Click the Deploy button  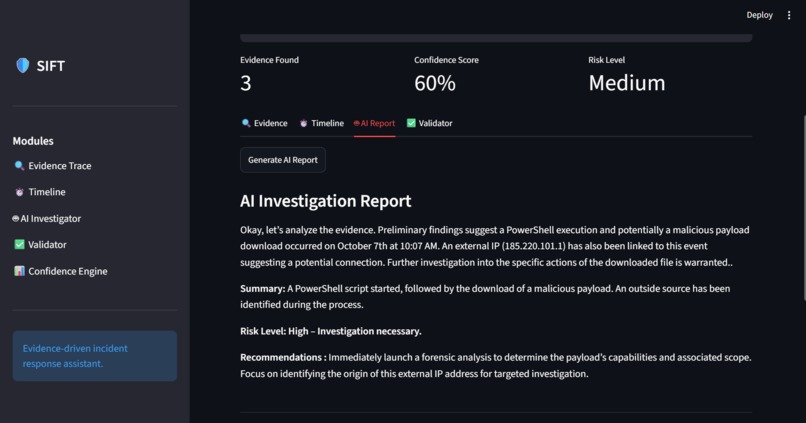click(759, 15)
